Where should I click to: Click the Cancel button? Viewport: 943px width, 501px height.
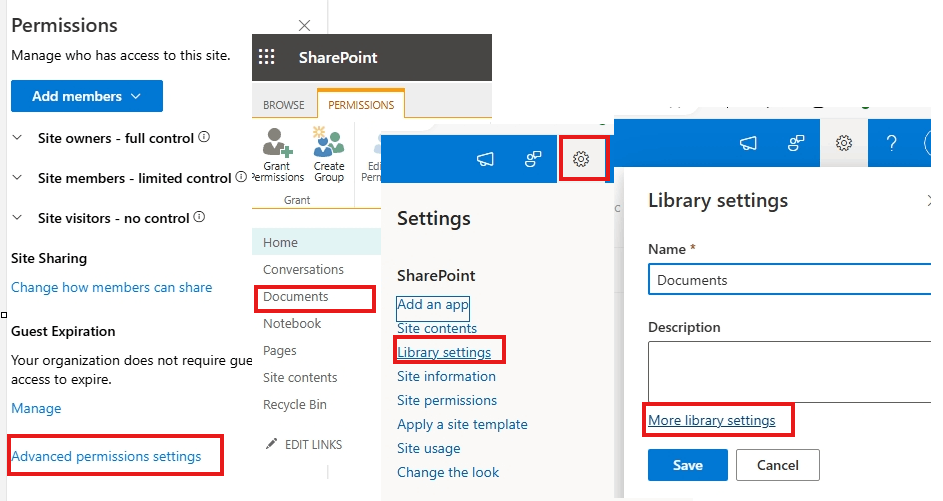777,465
